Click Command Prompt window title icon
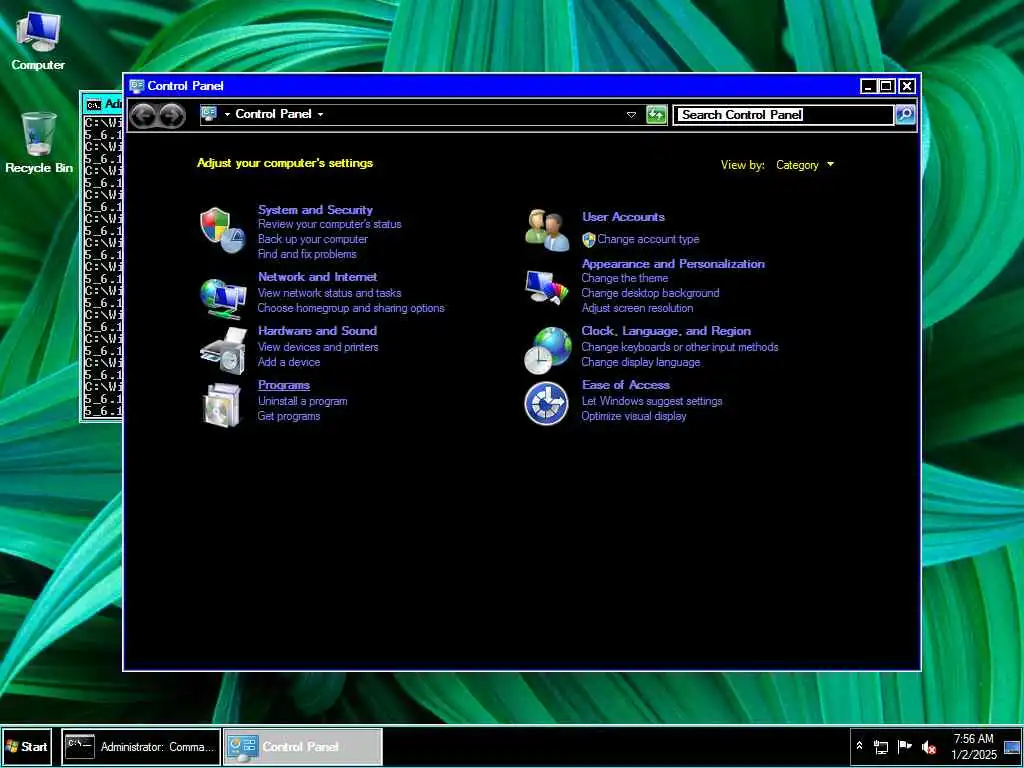The image size is (1024, 768). tap(94, 104)
